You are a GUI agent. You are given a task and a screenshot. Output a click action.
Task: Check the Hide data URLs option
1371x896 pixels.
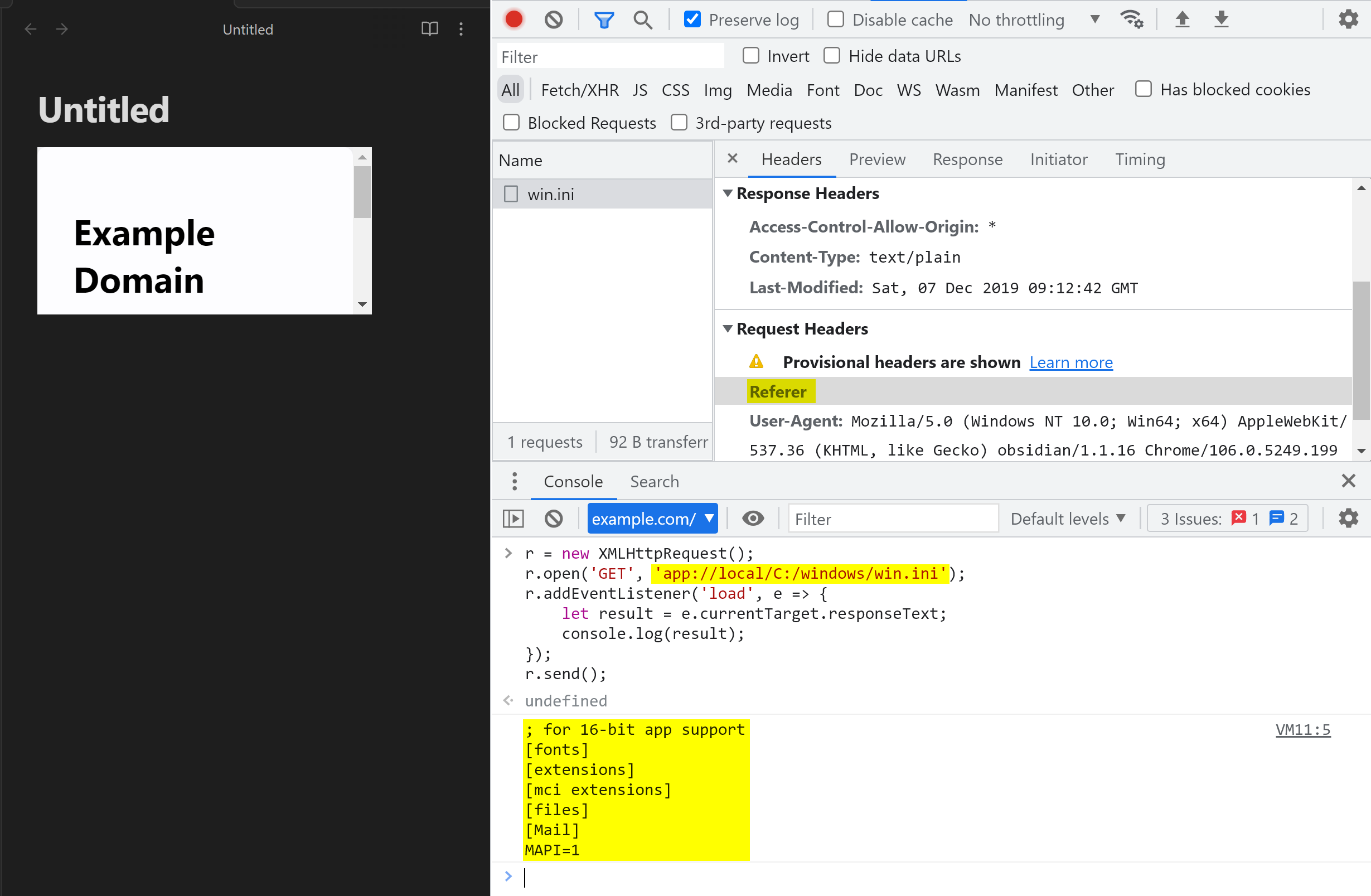832,56
